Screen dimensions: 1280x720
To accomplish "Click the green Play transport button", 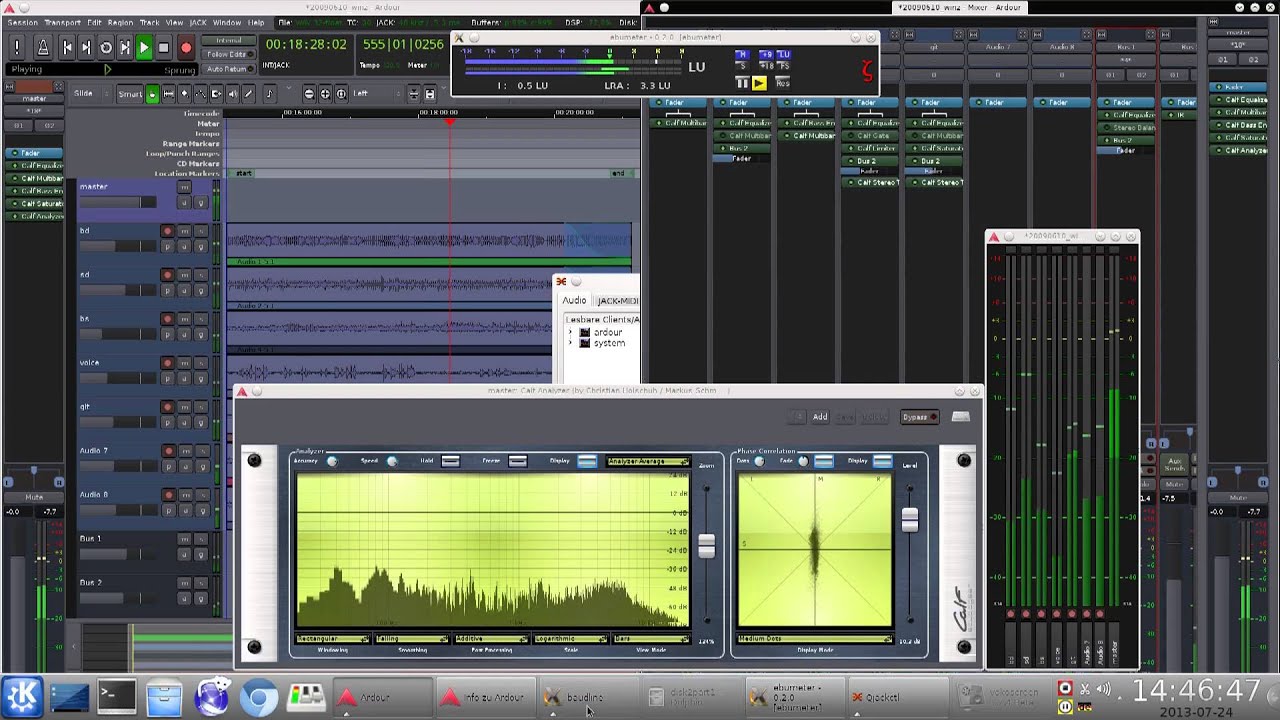I will 144,47.
